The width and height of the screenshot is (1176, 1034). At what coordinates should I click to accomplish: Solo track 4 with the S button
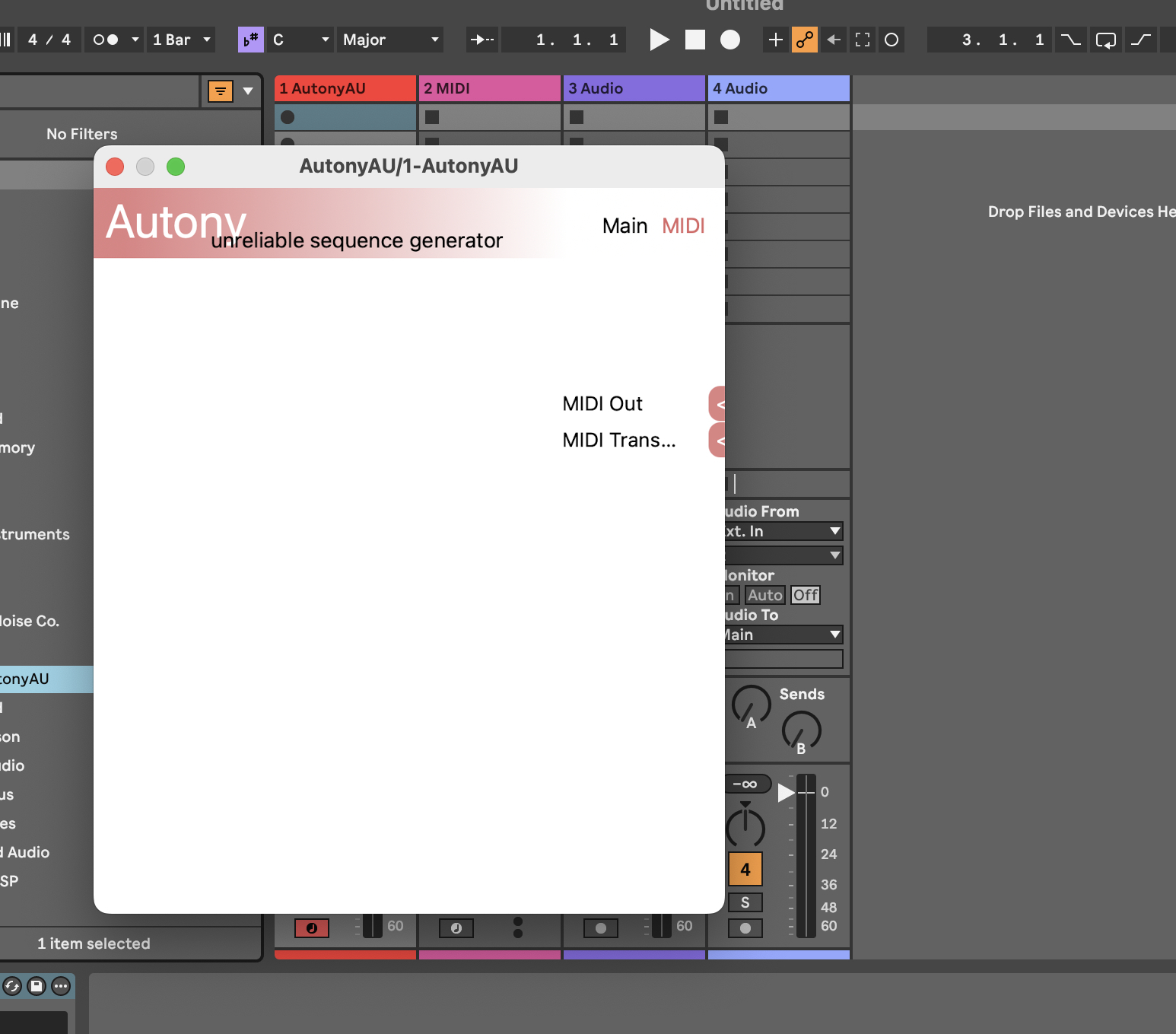click(745, 902)
